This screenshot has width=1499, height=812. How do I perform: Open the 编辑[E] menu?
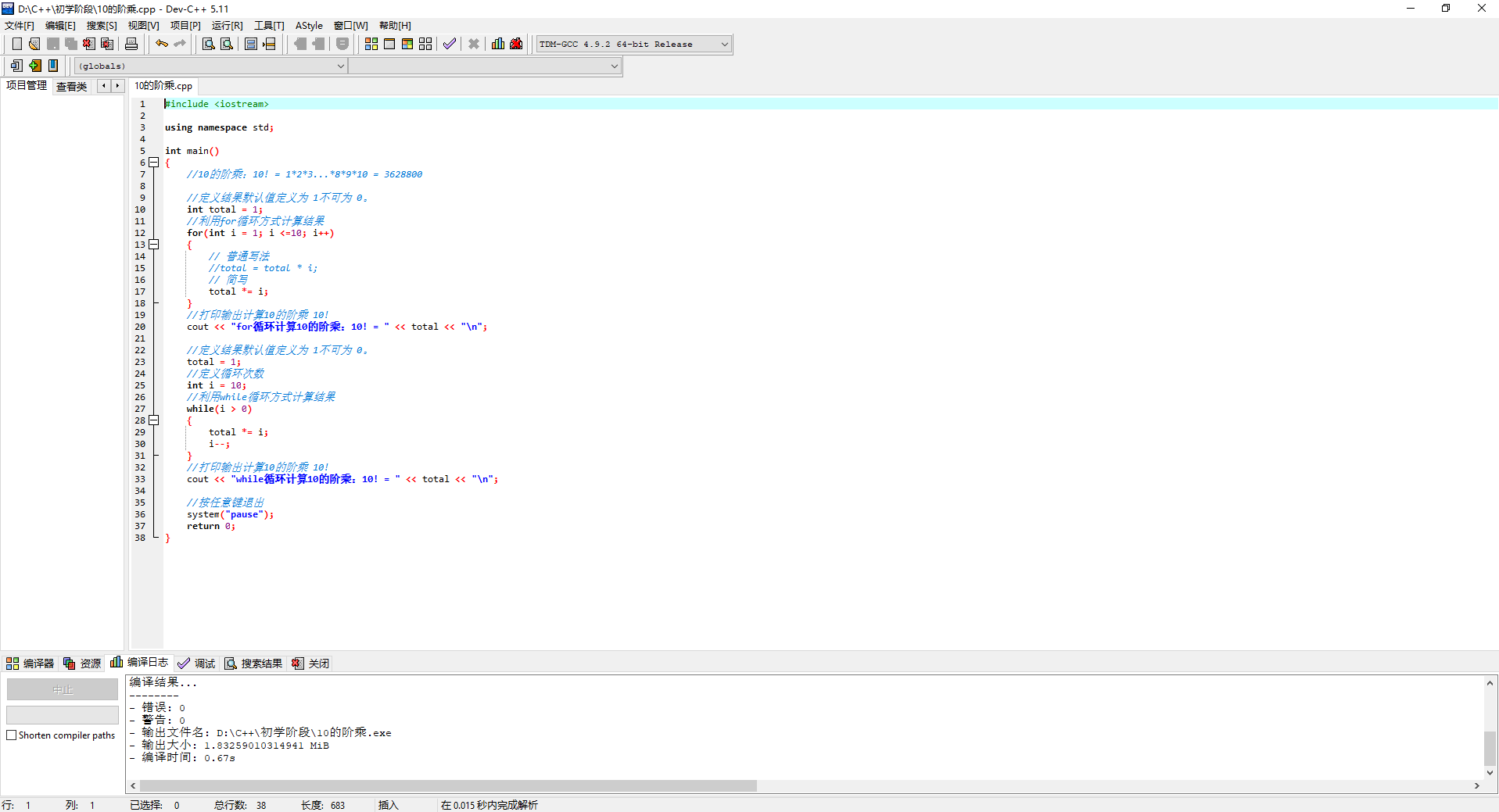point(60,26)
